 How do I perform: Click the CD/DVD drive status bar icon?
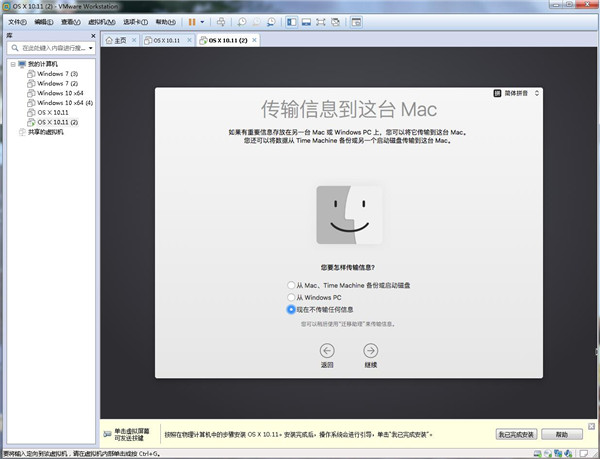pyautogui.click(x=548, y=454)
